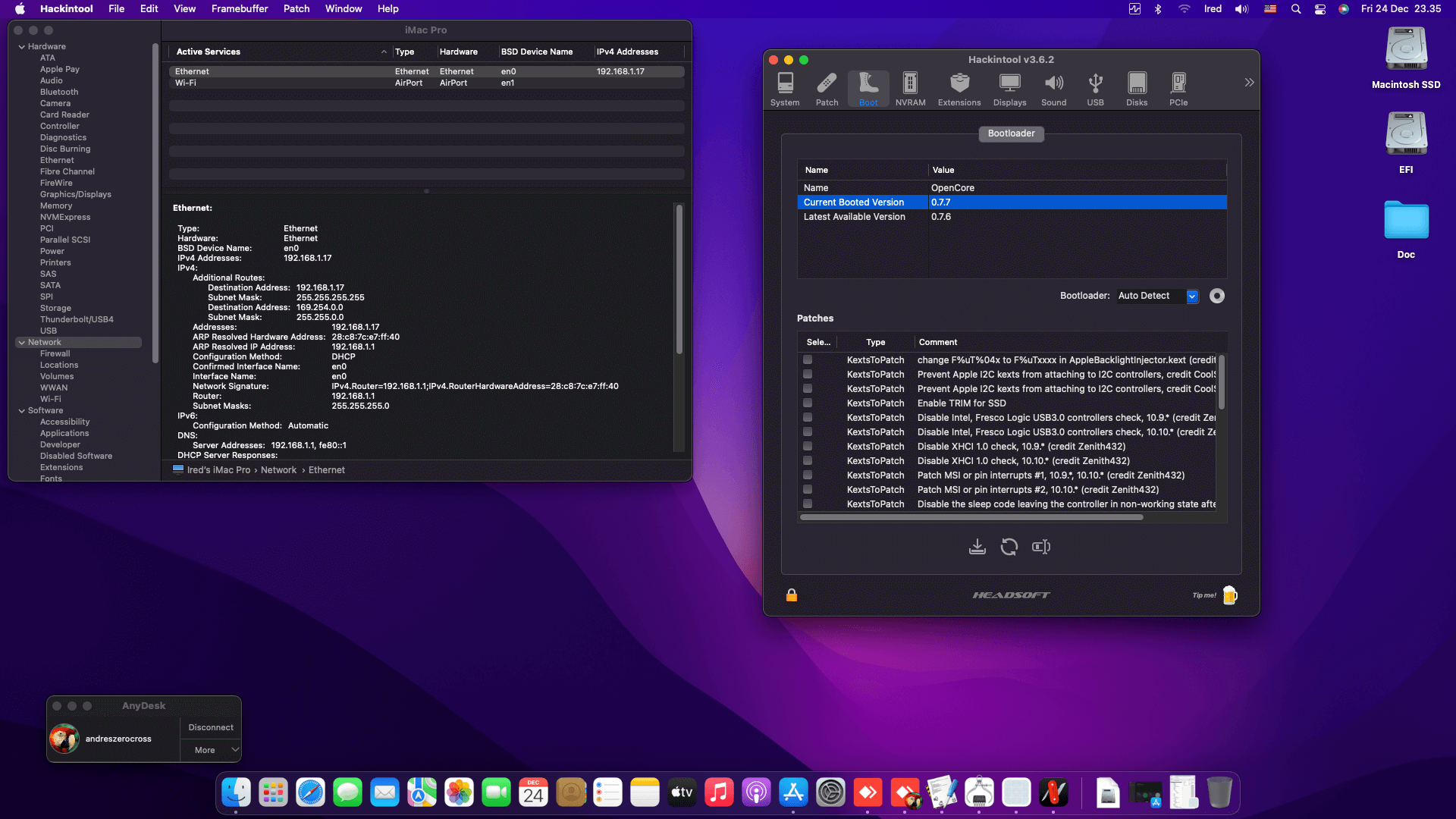Click Network in the path breadcrumb
The height and width of the screenshot is (819, 1456).
[x=278, y=470]
